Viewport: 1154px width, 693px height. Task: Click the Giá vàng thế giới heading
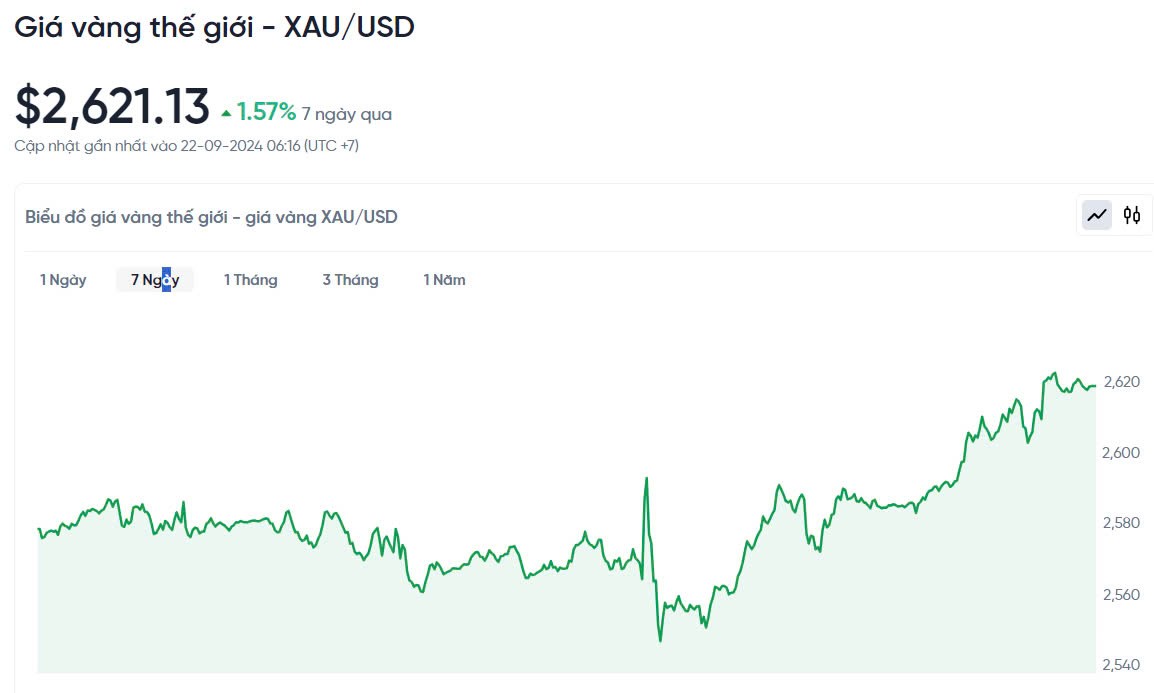(214, 27)
